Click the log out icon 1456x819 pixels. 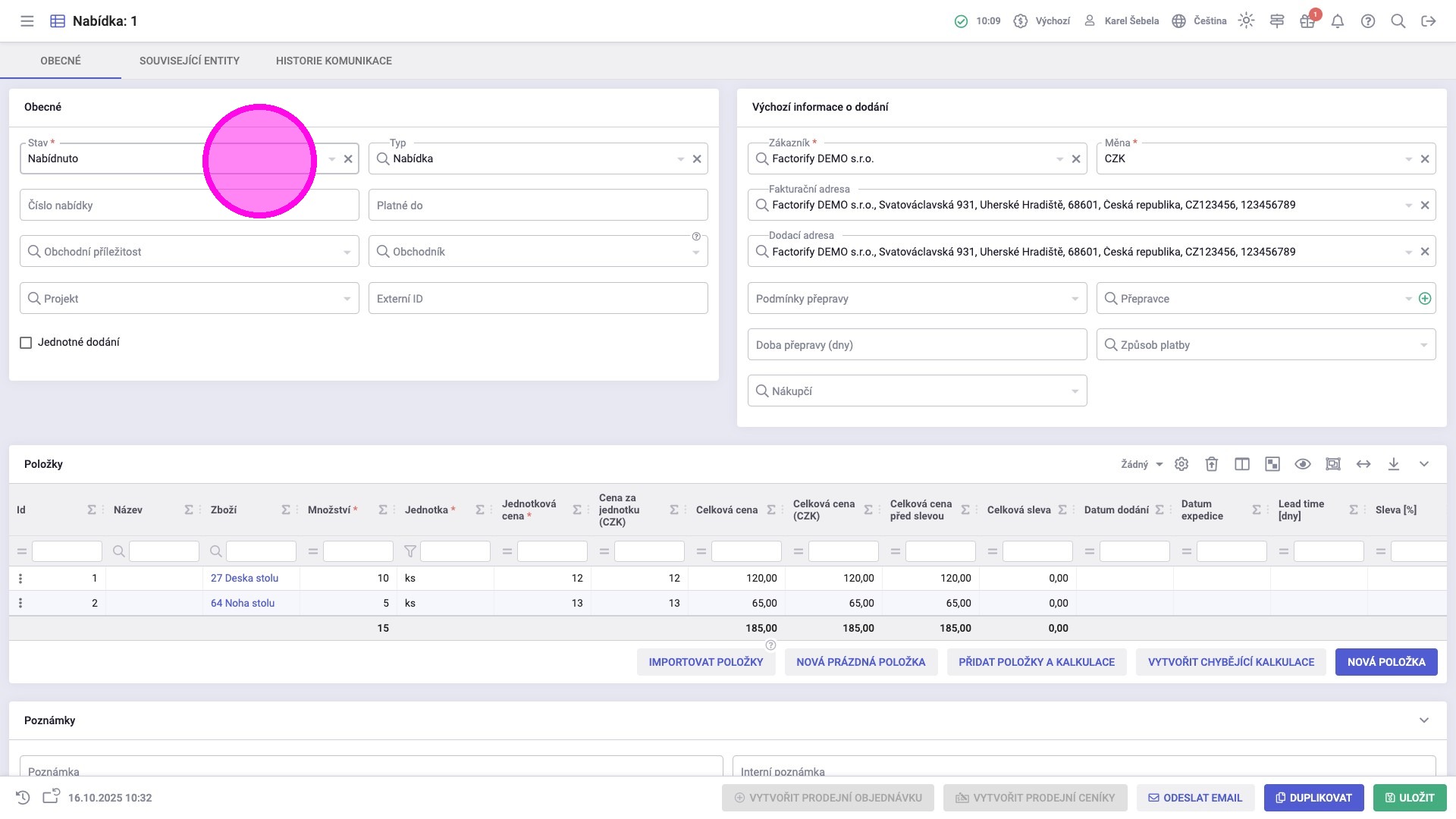[1429, 21]
